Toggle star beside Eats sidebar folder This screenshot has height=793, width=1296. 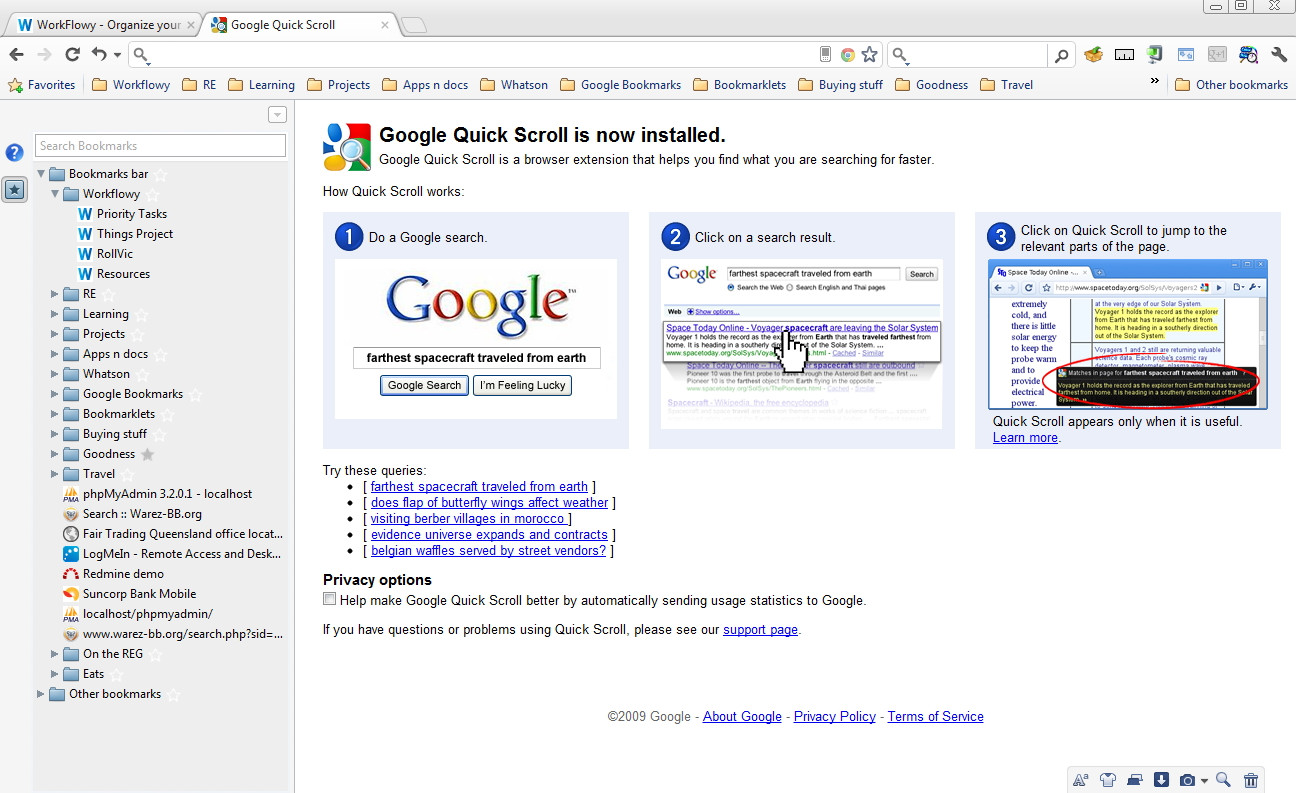tap(117, 674)
